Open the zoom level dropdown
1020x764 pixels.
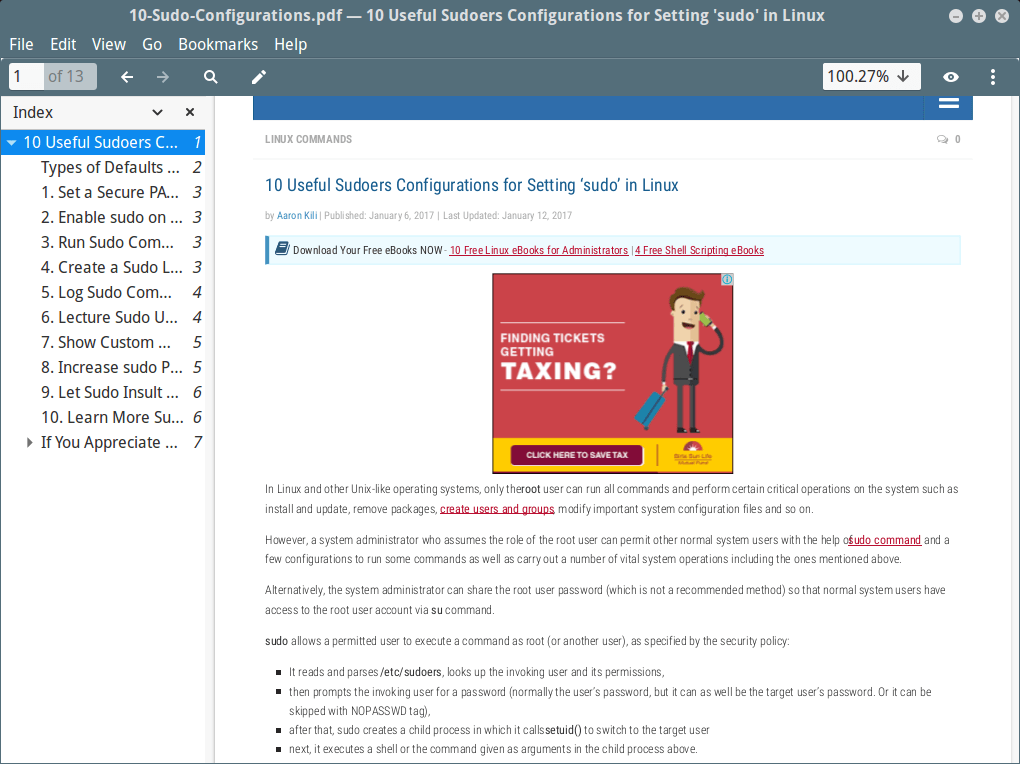pos(871,76)
